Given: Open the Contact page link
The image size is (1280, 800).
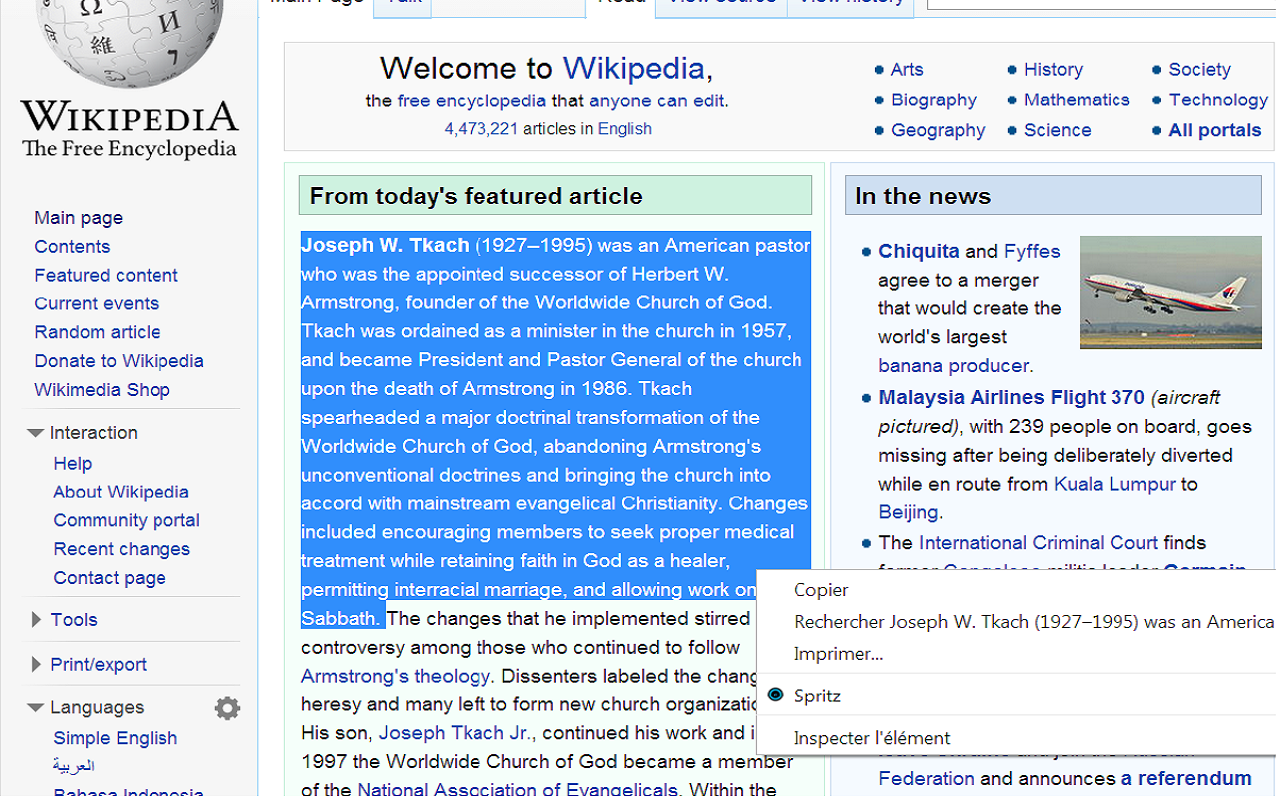Looking at the screenshot, I should [x=109, y=578].
